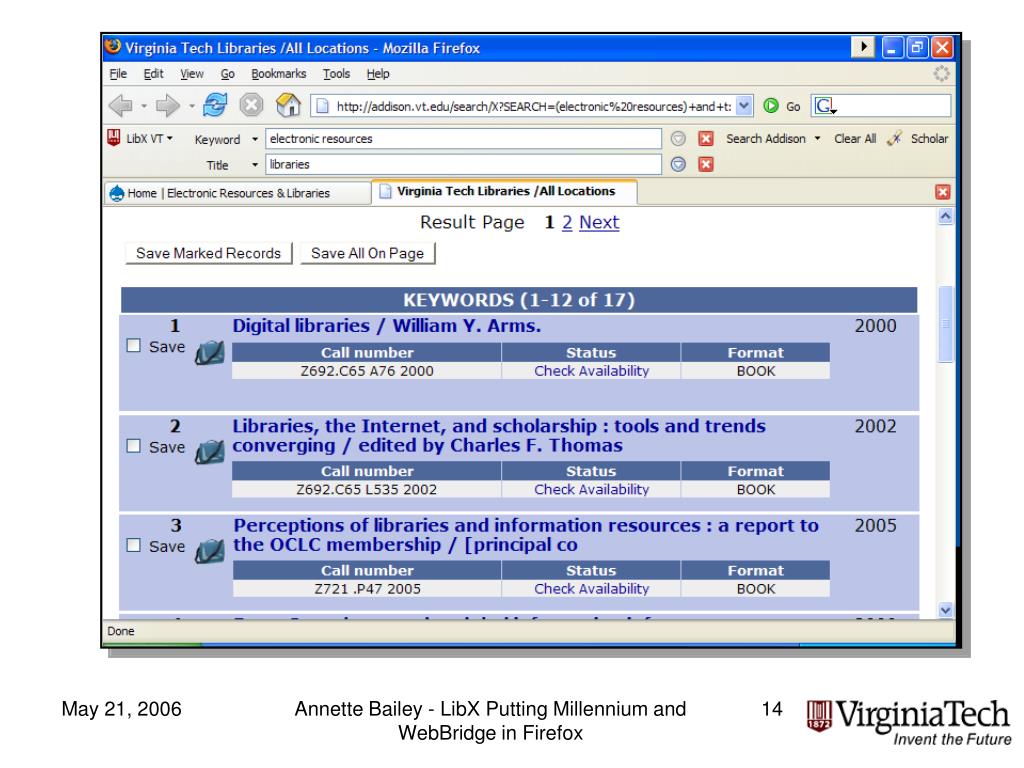Click the Clear All button
The width and height of the screenshot is (1024, 768).
point(855,138)
